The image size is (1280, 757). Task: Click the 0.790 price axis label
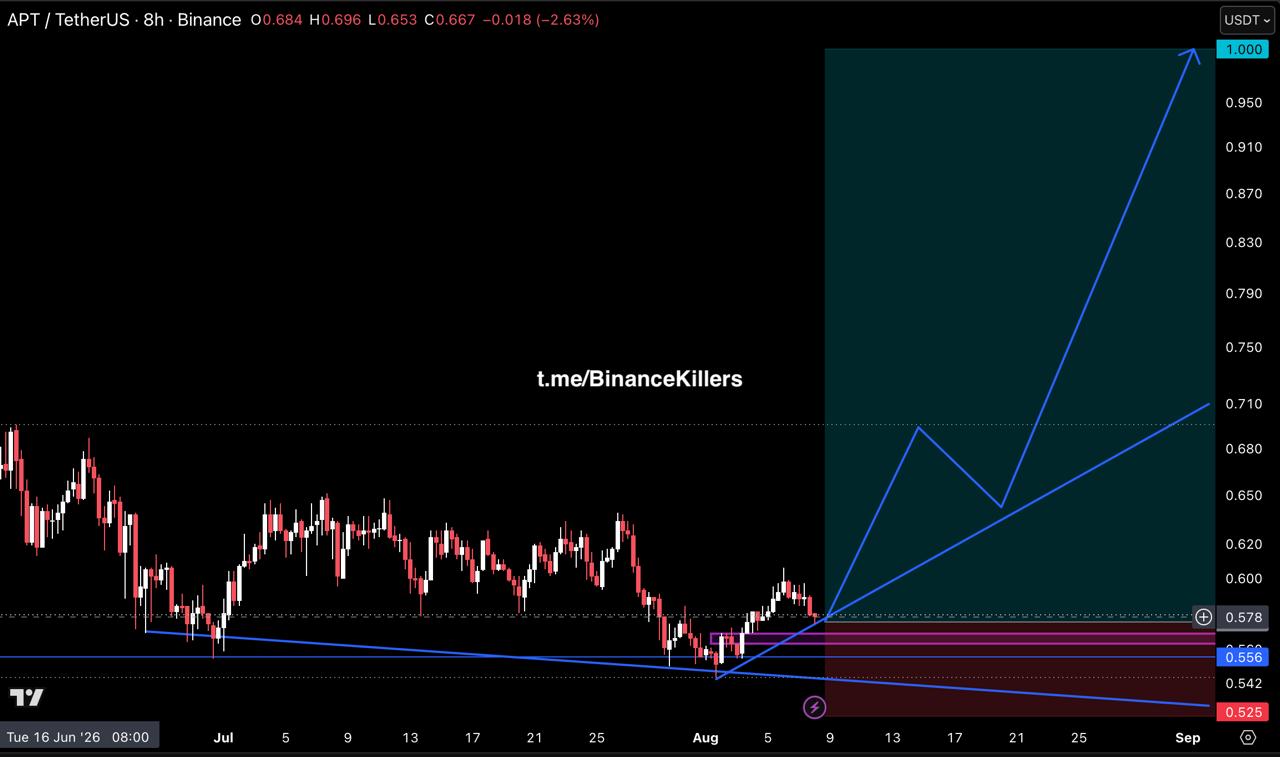pyautogui.click(x=1243, y=294)
